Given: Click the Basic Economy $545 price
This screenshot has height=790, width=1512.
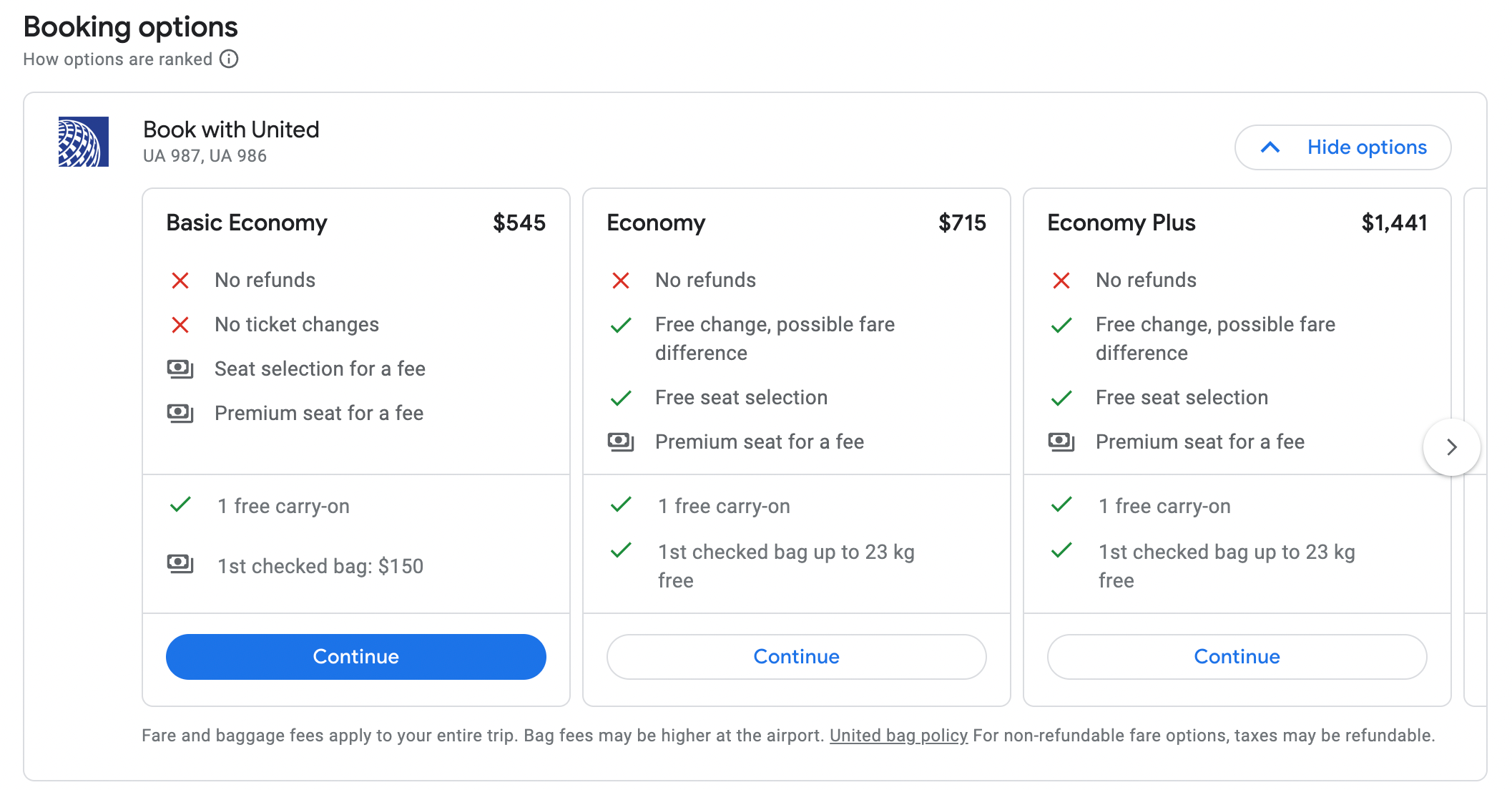Looking at the screenshot, I should 519,223.
